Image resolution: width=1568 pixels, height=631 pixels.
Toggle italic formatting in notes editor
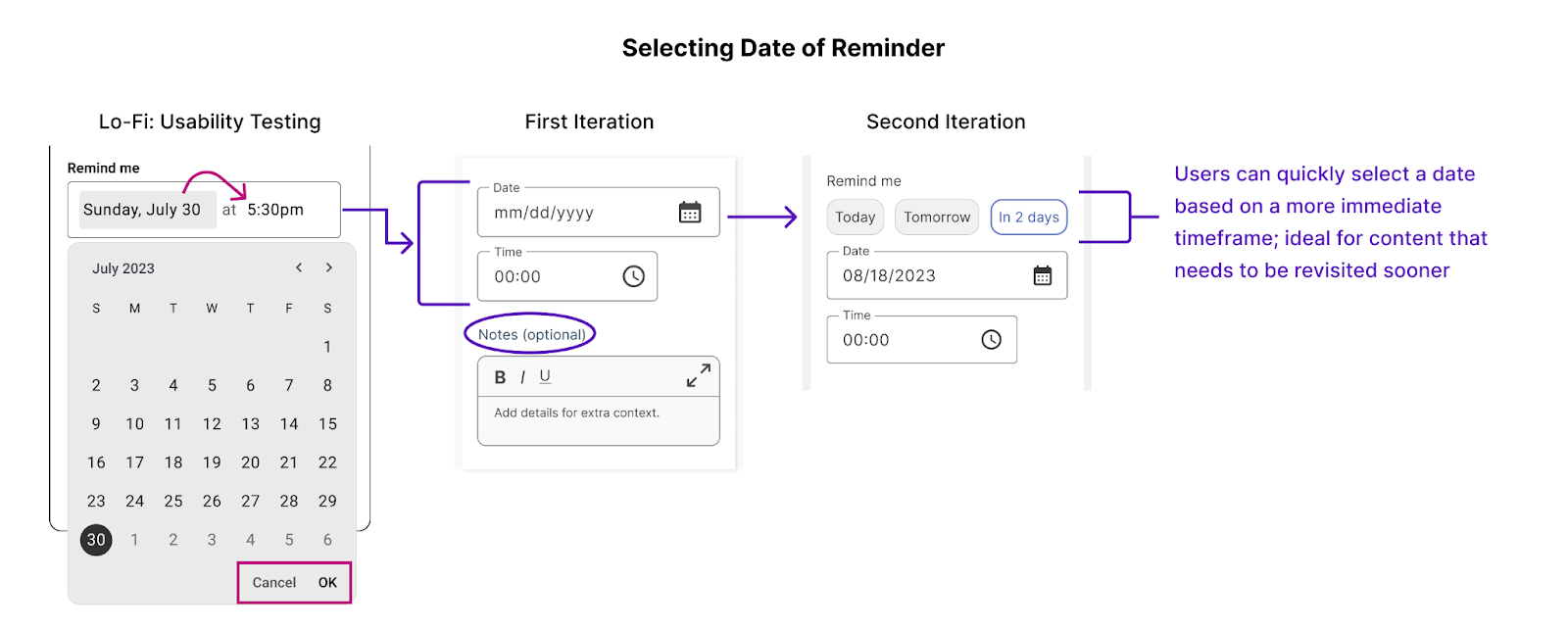pos(522,377)
